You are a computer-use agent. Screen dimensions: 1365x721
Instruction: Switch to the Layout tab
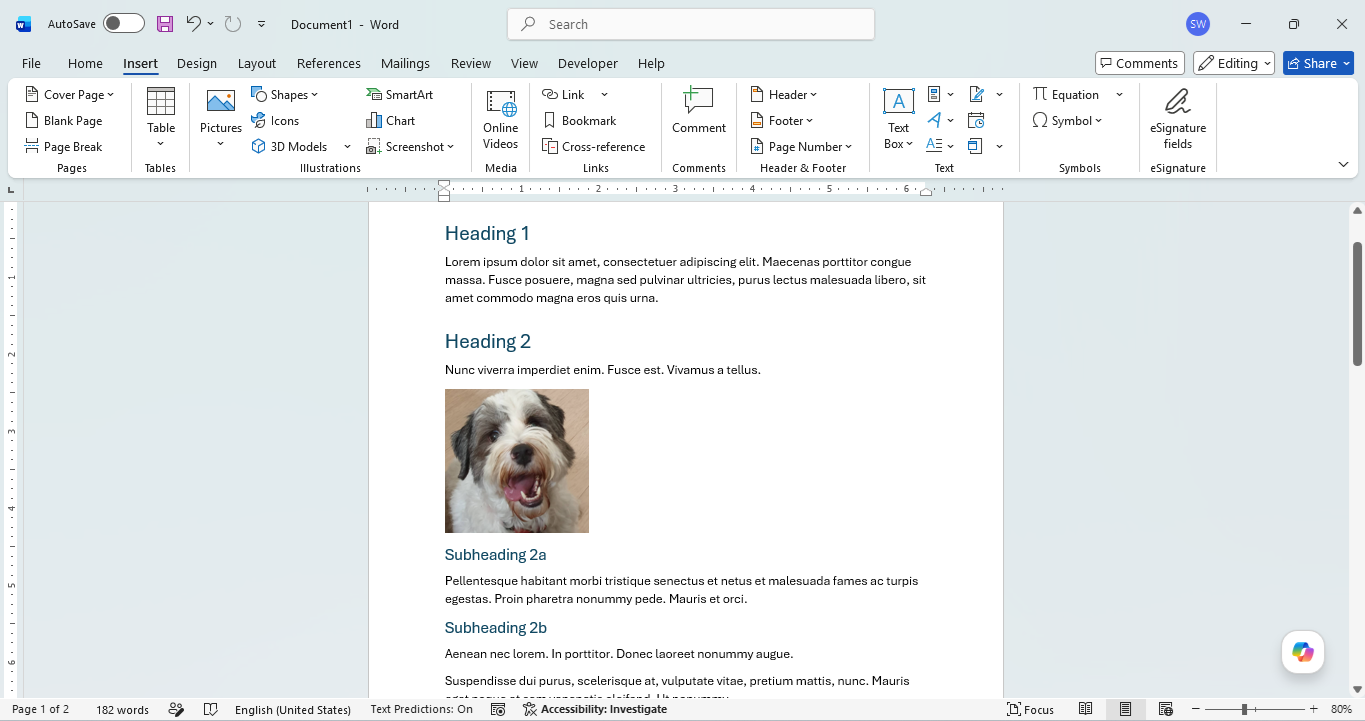pos(257,63)
